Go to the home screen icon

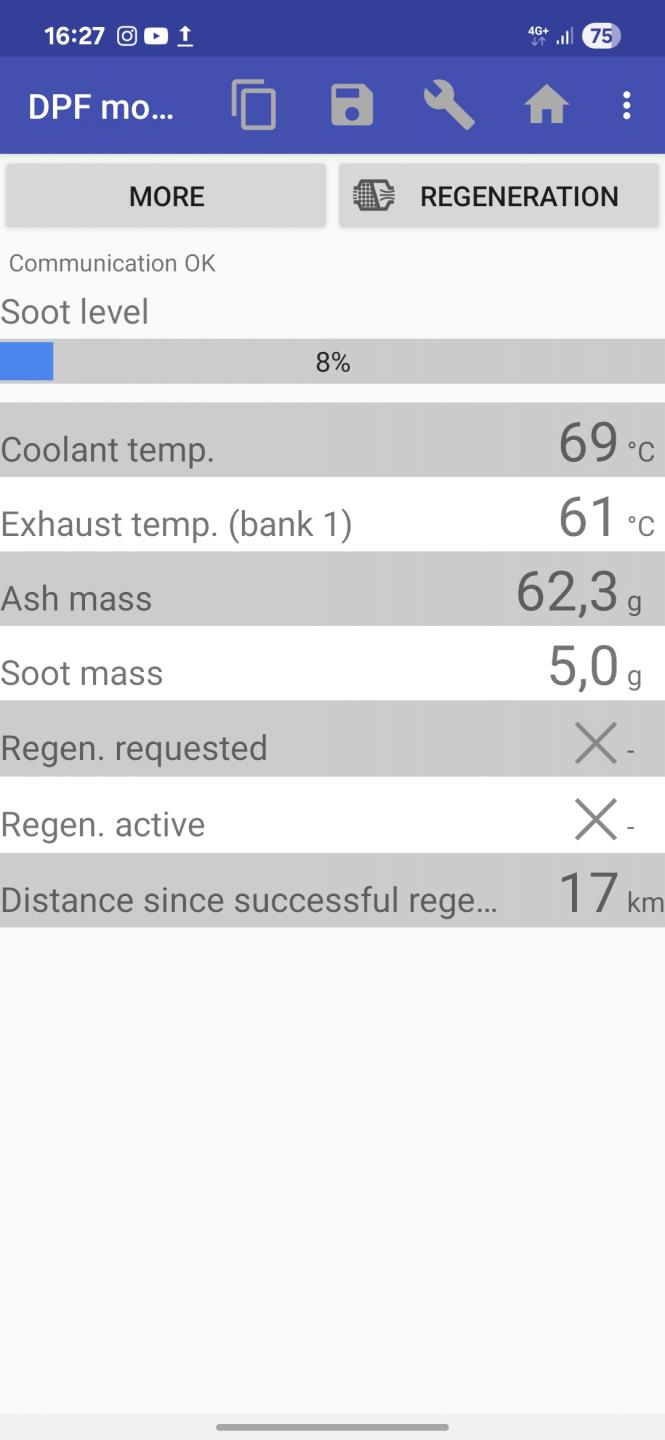(x=546, y=105)
